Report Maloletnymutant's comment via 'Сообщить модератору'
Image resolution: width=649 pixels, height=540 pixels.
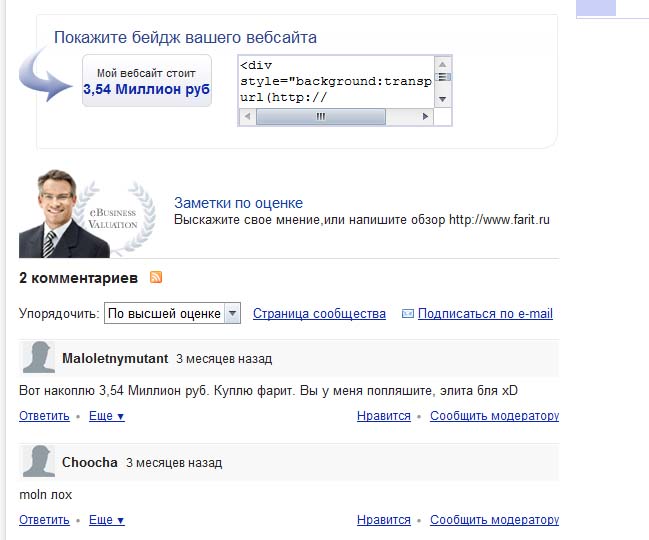pyautogui.click(x=495, y=416)
